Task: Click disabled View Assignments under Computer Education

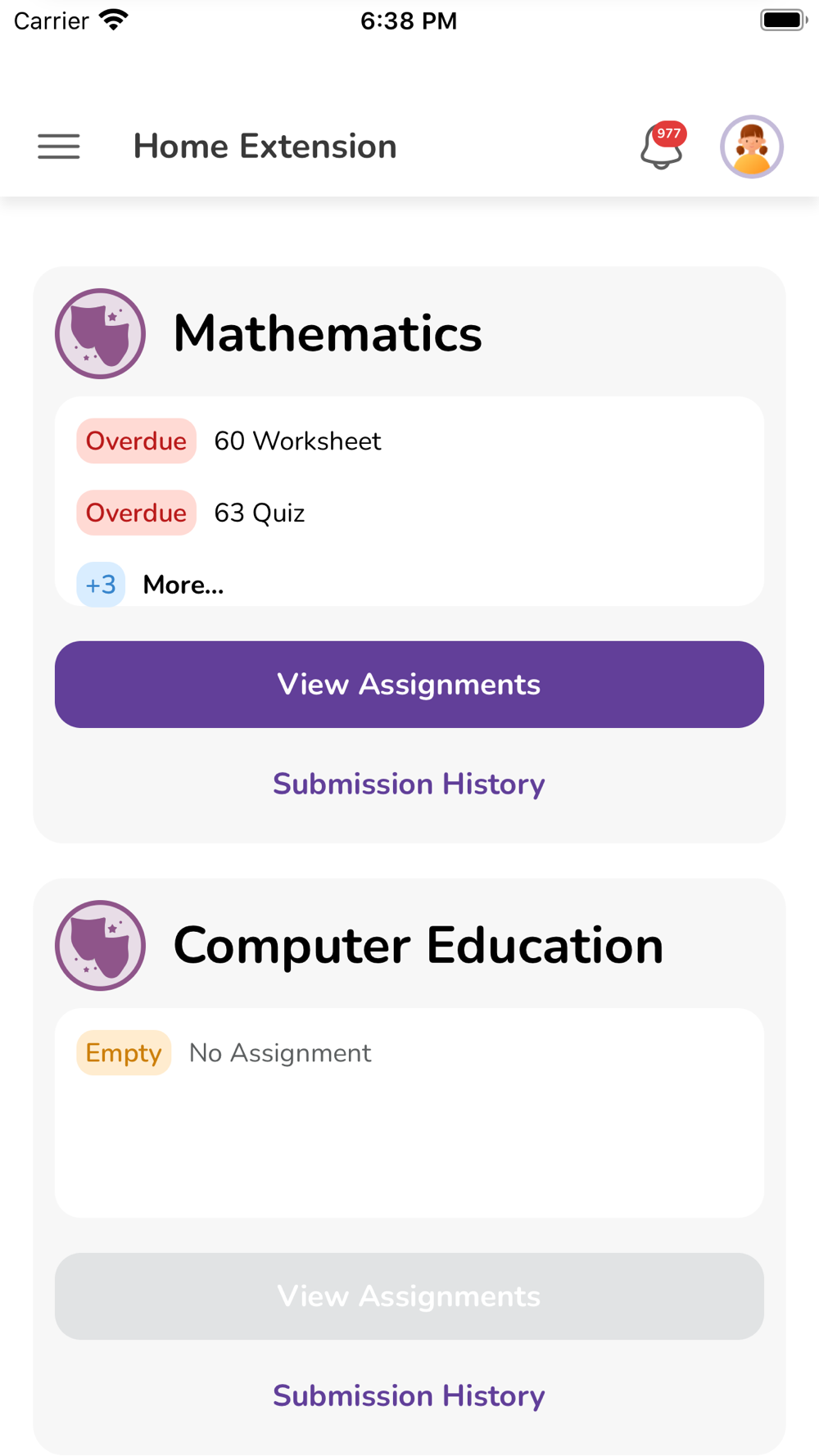Action: (409, 1296)
